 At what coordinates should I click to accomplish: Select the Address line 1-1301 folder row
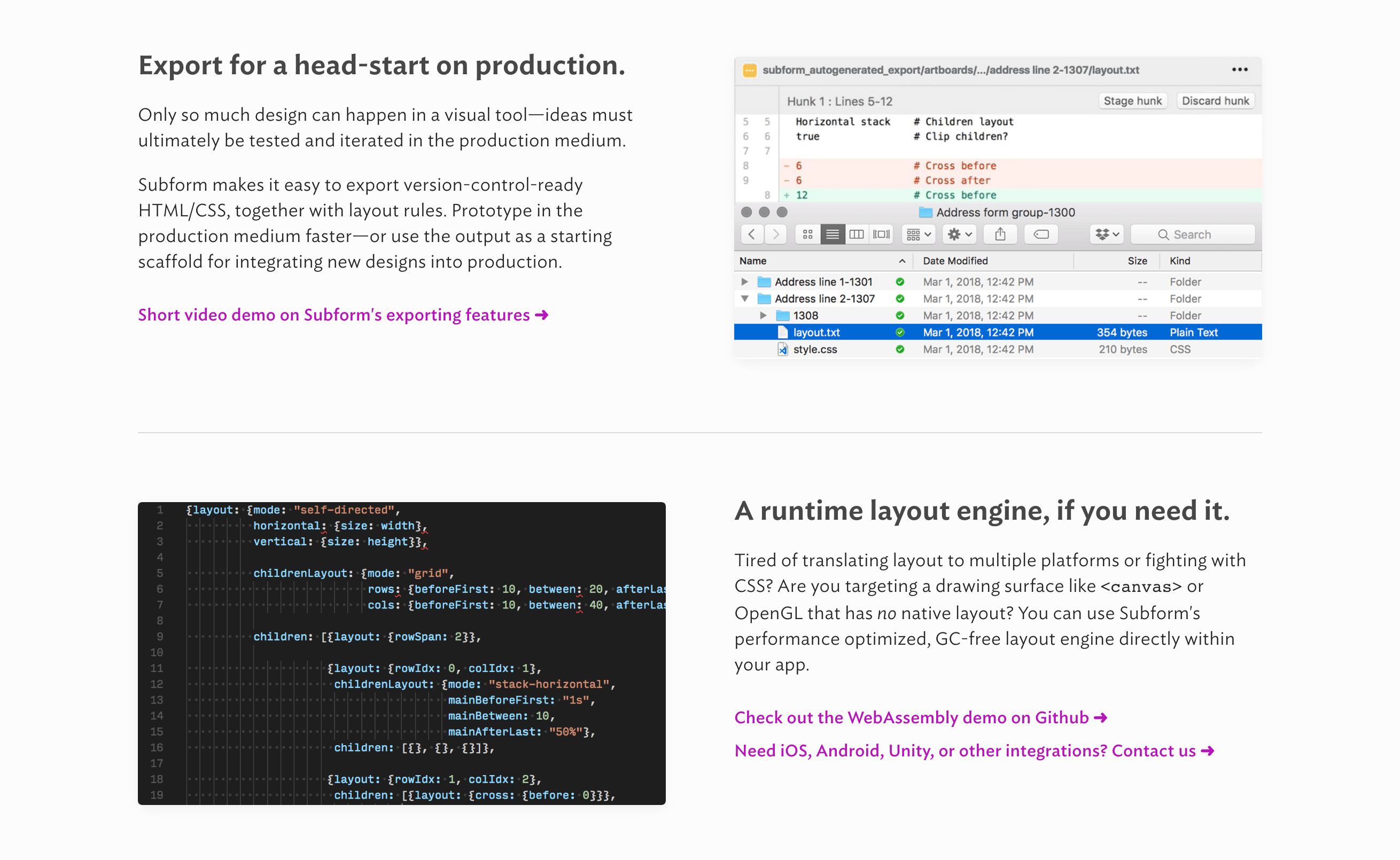coord(998,282)
